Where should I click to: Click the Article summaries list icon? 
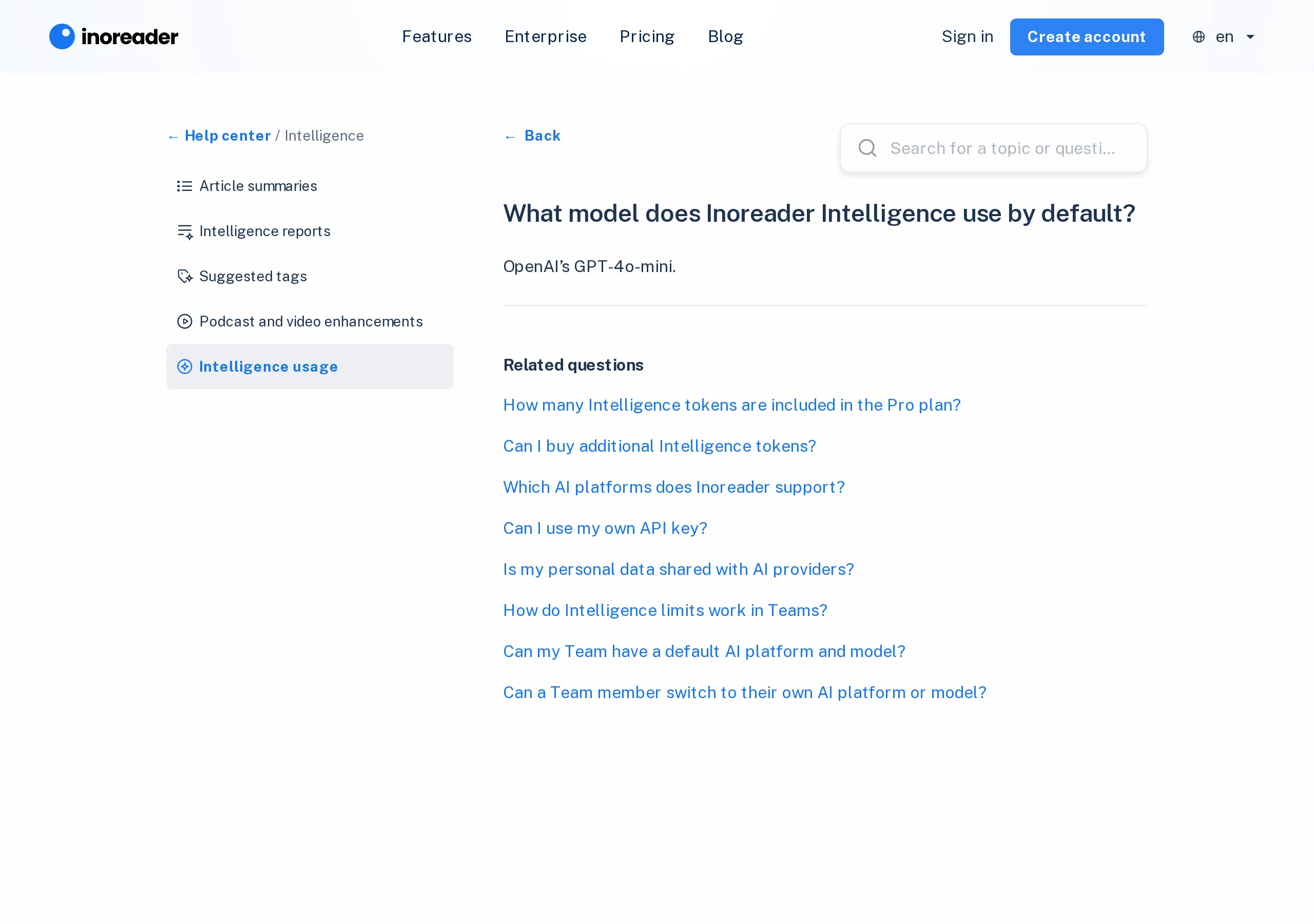pyautogui.click(x=184, y=186)
